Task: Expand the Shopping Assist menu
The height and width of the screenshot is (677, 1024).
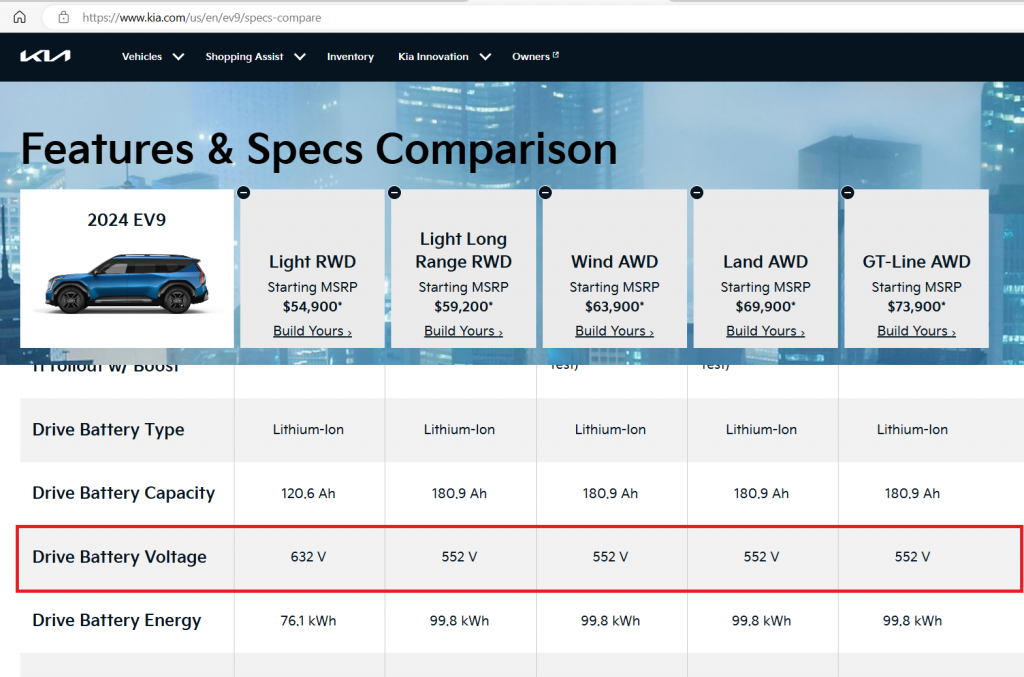Action: [x=255, y=57]
